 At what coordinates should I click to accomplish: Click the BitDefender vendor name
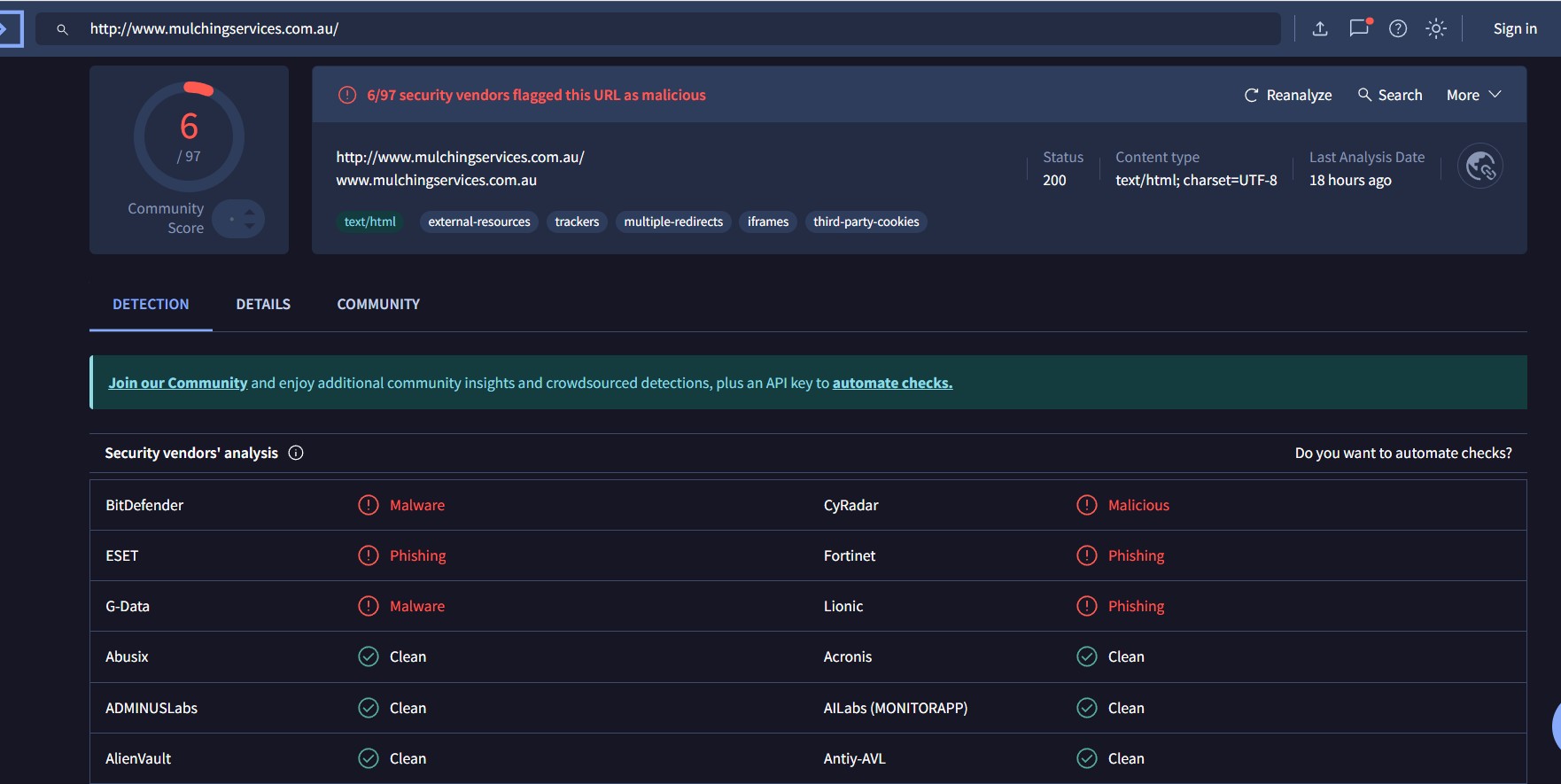(144, 505)
